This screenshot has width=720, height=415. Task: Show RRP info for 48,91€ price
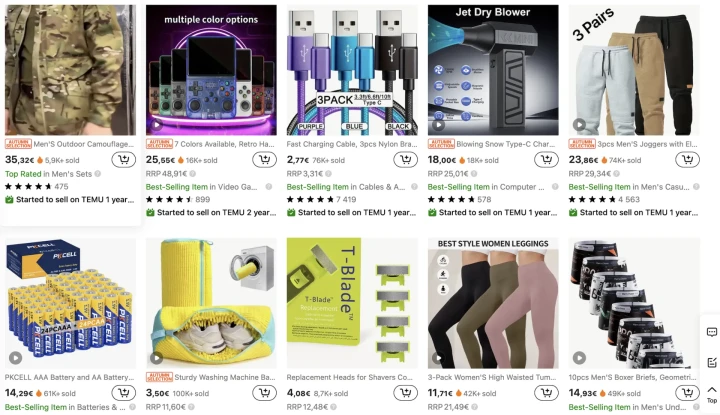tap(193, 174)
